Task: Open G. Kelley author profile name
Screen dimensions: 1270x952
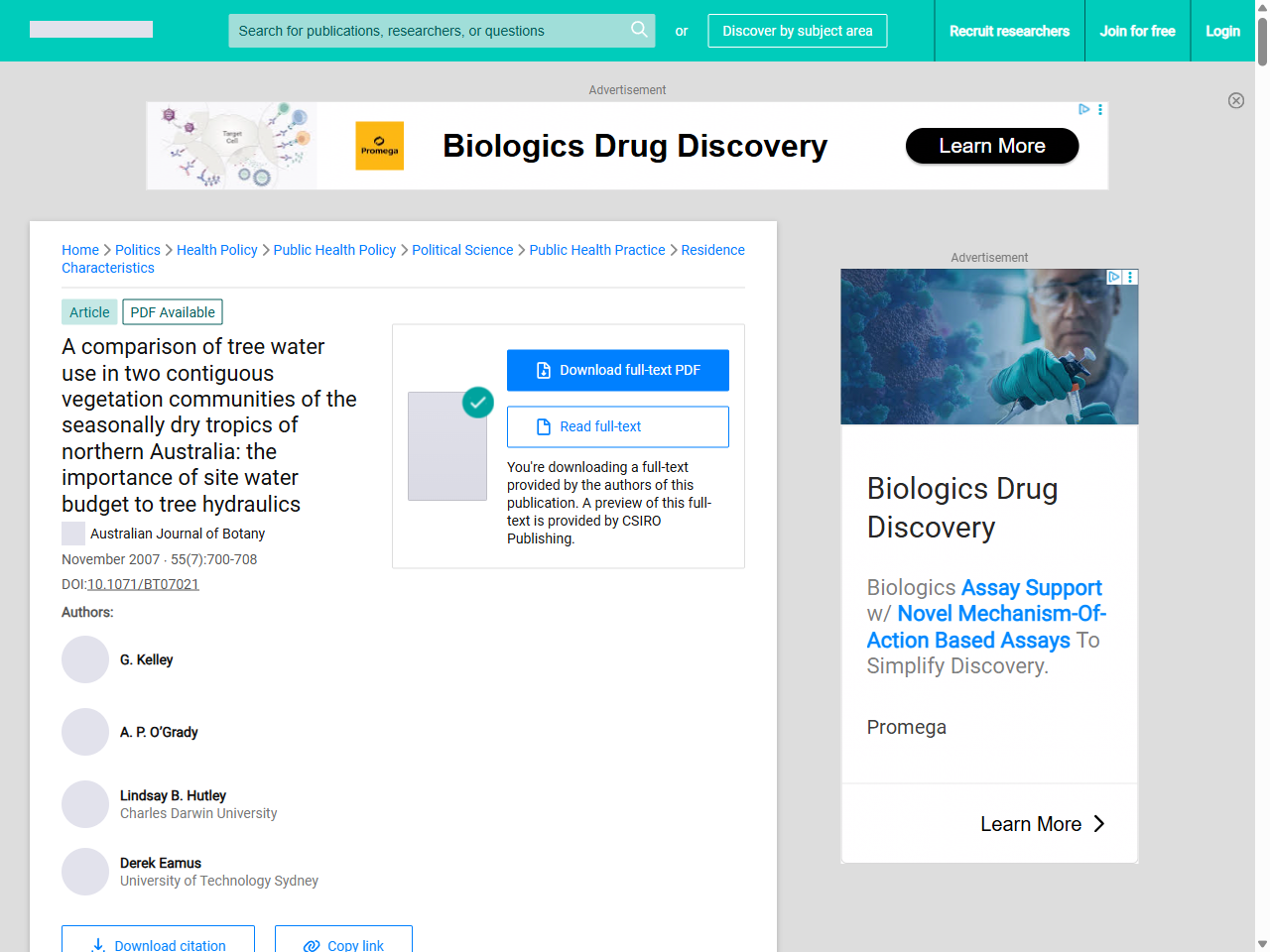Action: click(x=147, y=659)
